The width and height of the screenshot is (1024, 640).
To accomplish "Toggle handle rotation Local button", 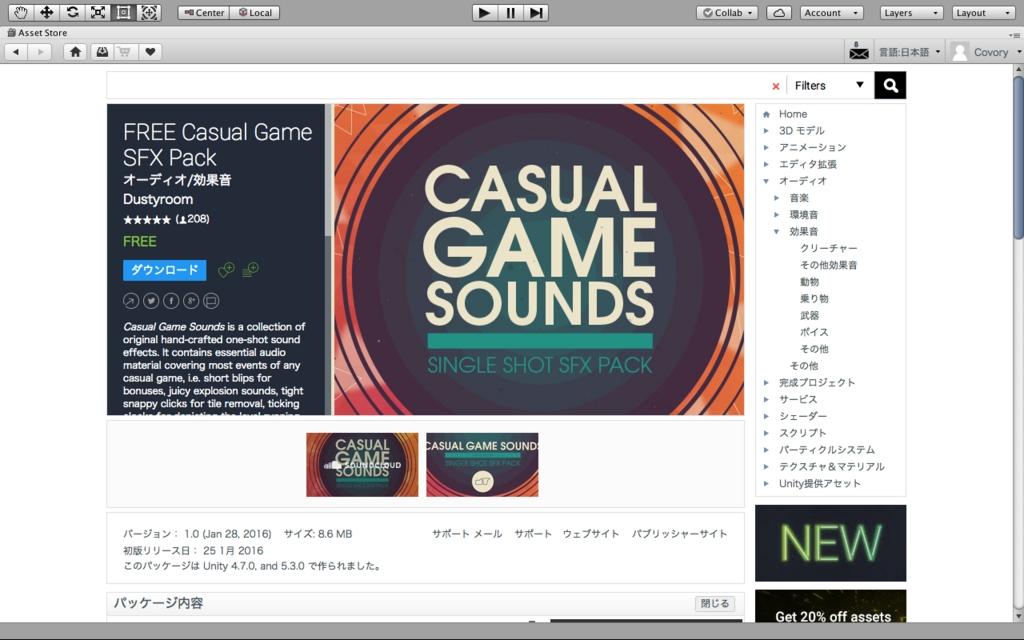I will pyautogui.click(x=255, y=12).
